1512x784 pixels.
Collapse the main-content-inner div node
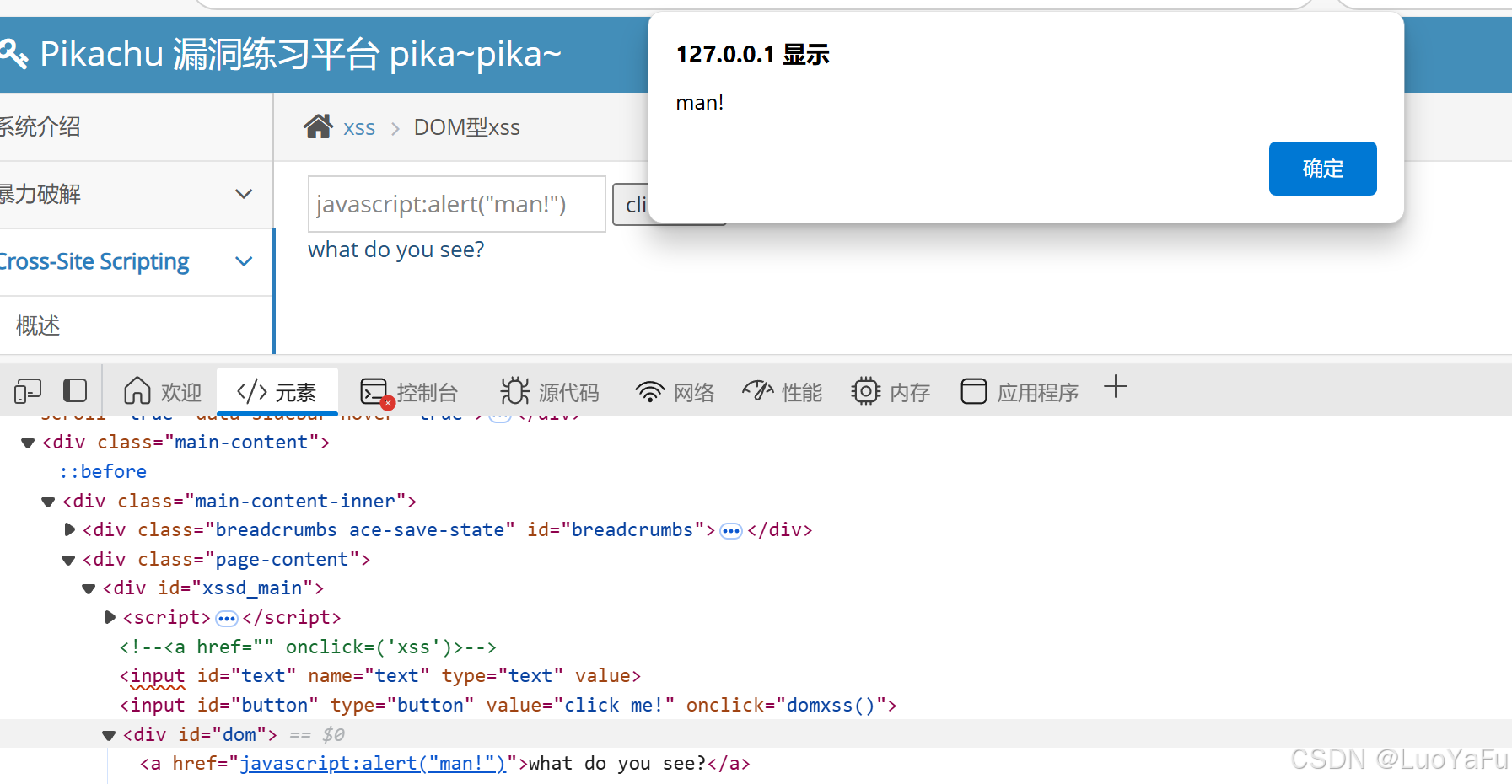tap(48, 502)
